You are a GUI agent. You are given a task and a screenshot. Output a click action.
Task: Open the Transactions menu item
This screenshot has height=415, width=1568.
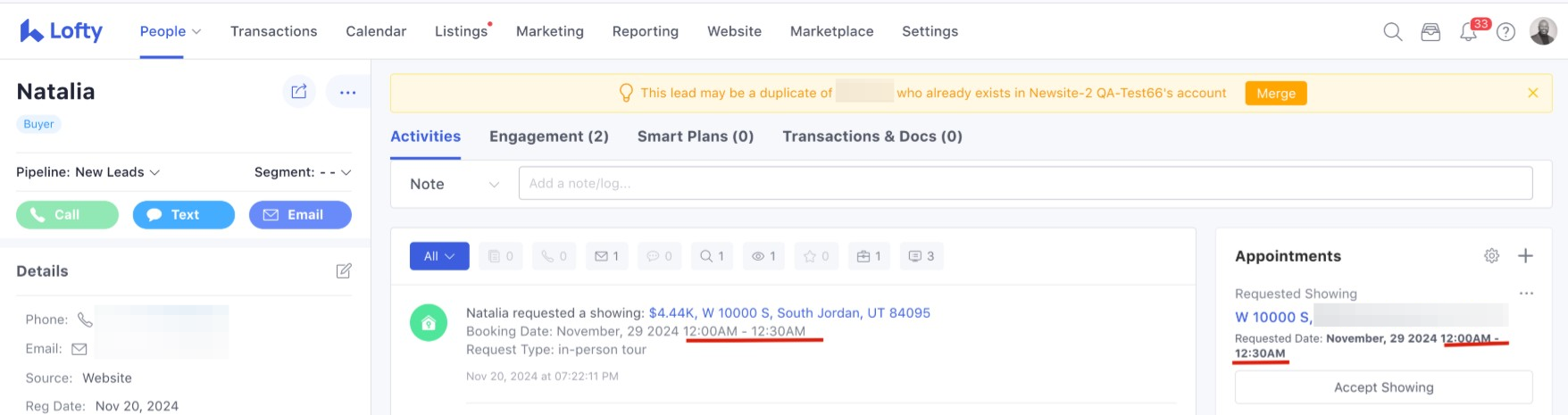(x=273, y=31)
